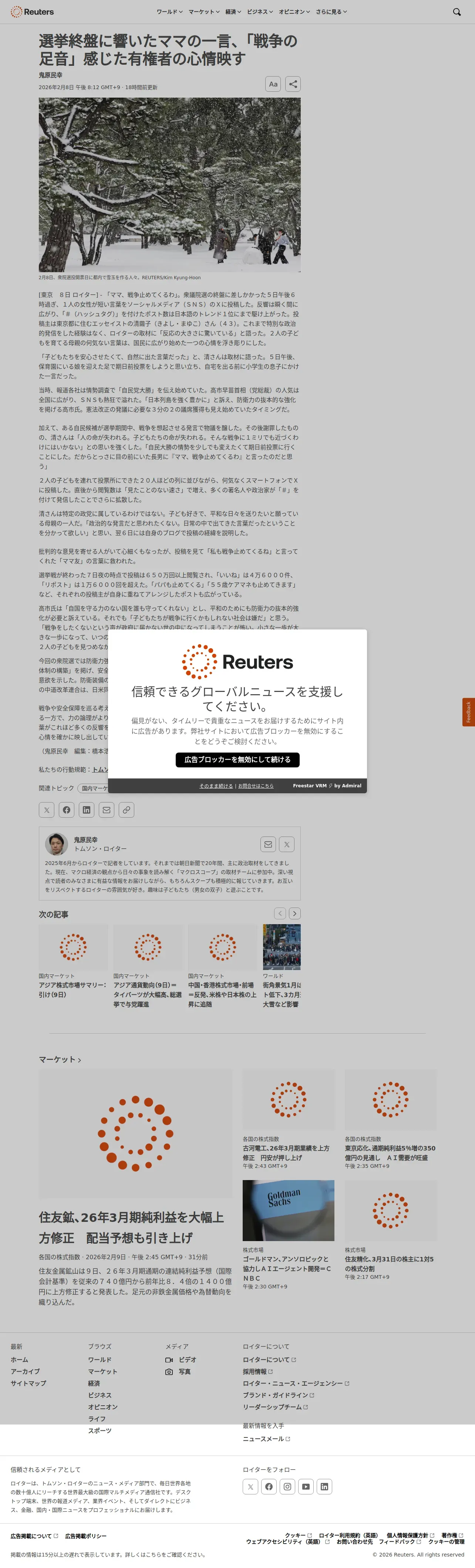Open ロイター・ニュース・エージェンシー link
475x1568 pixels.
coord(296,1383)
